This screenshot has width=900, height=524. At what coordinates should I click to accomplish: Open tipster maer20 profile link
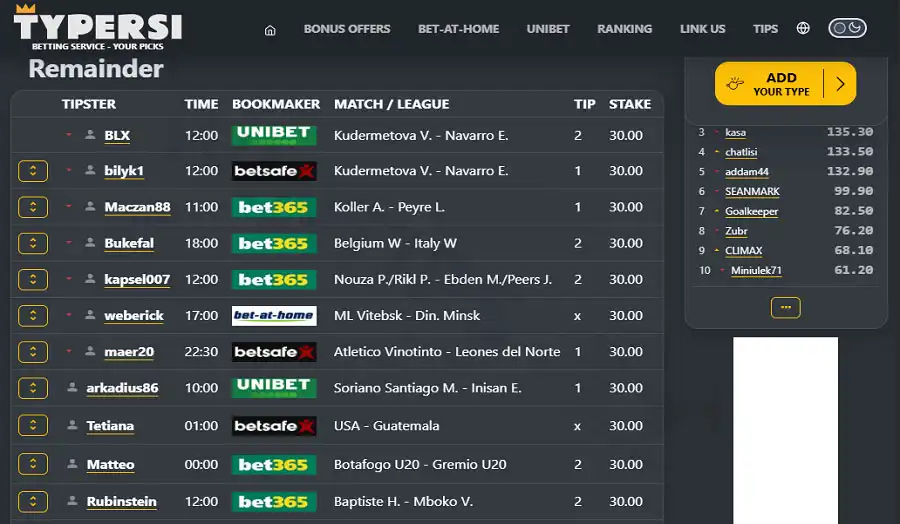[x=129, y=352]
